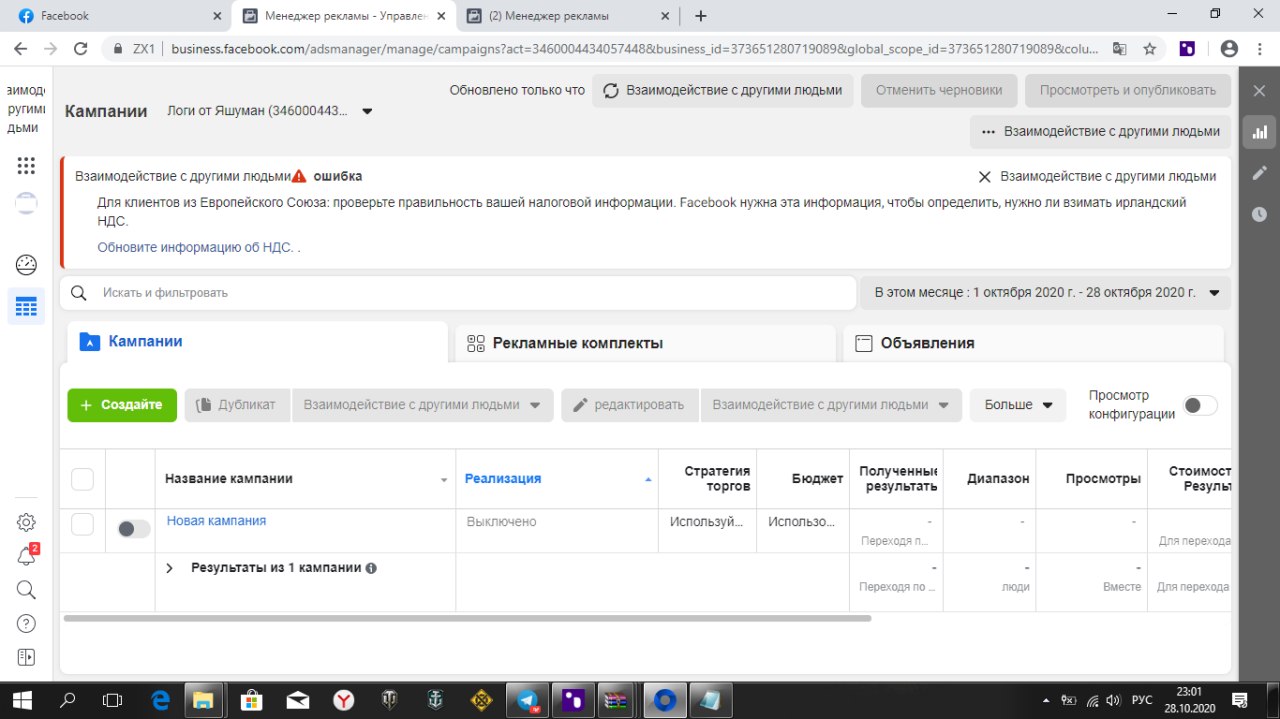
Task: Click Отменить черновики button
Action: (939, 90)
